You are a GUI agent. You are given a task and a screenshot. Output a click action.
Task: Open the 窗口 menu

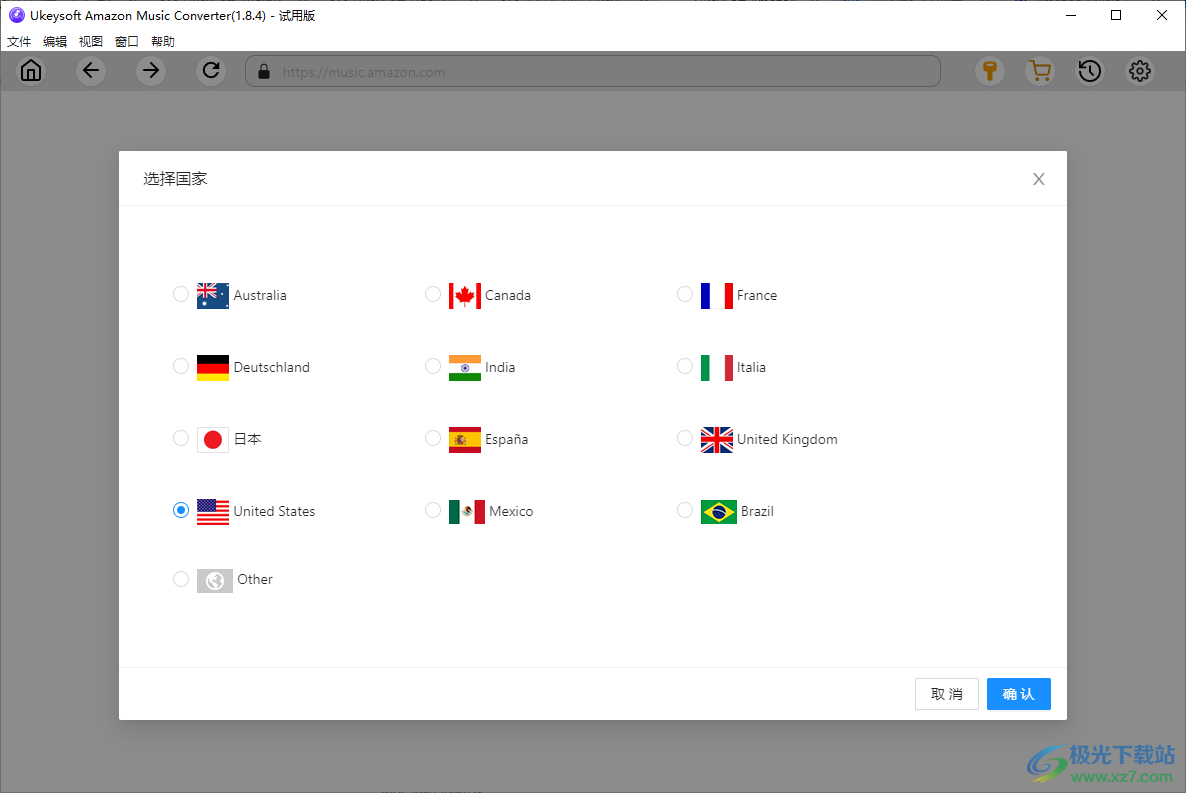click(x=127, y=42)
